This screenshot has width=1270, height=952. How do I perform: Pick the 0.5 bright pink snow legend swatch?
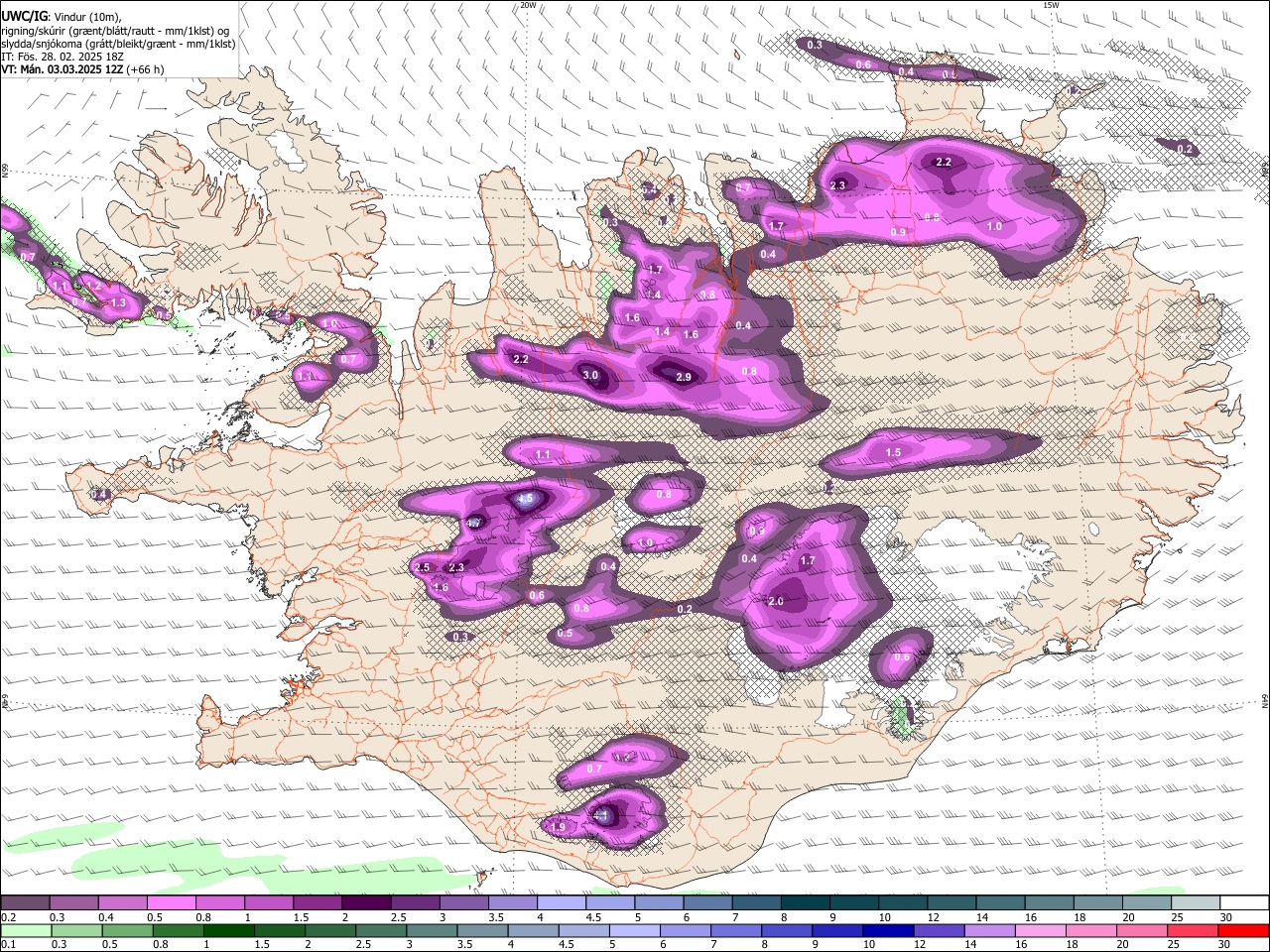point(171,902)
